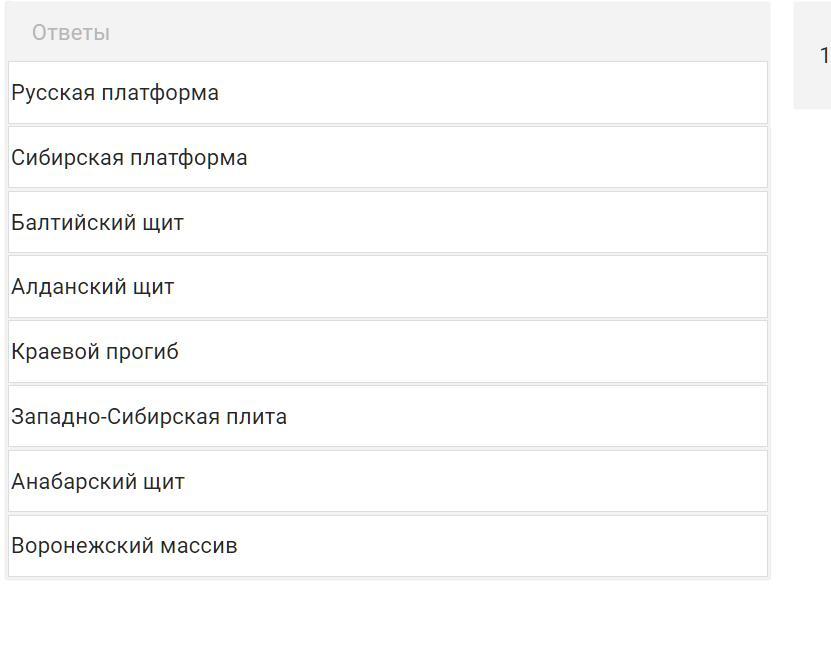831x652 pixels.
Task: Activate the Западно-Сибирская плита item
Action: (x=388, y=416)
